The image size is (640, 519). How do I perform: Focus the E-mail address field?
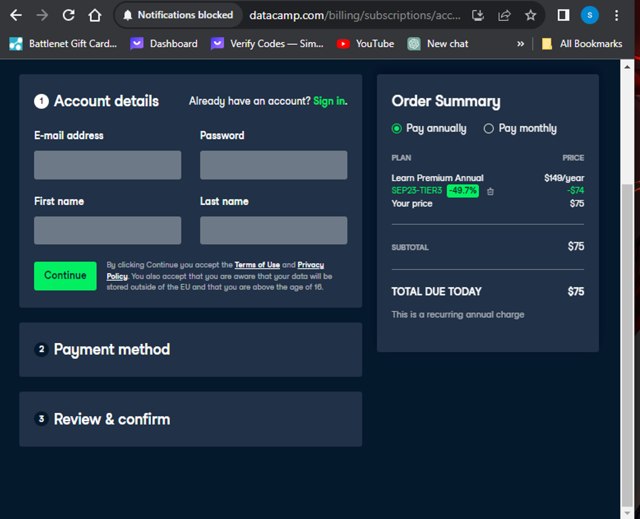pyautogui.click(x=107, y=165)
